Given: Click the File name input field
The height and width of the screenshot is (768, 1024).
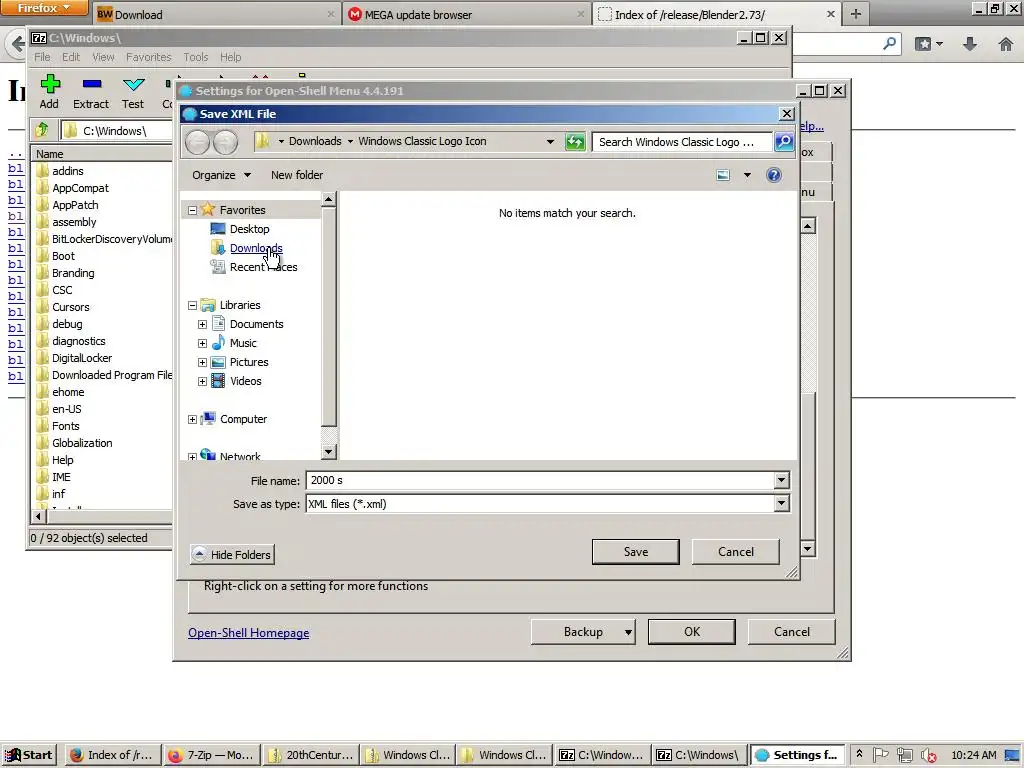Looking at the screenshot, I should (539, 481).
